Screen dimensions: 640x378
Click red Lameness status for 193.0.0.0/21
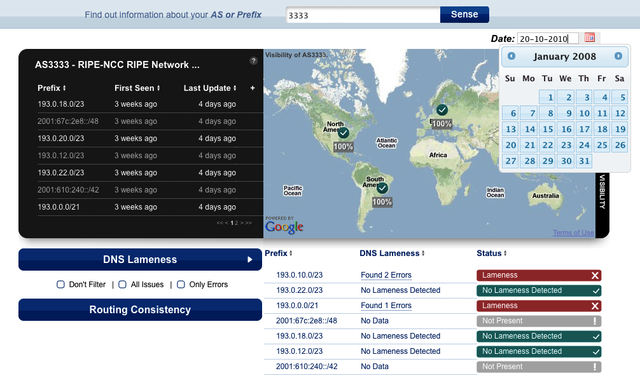[539, 306]
